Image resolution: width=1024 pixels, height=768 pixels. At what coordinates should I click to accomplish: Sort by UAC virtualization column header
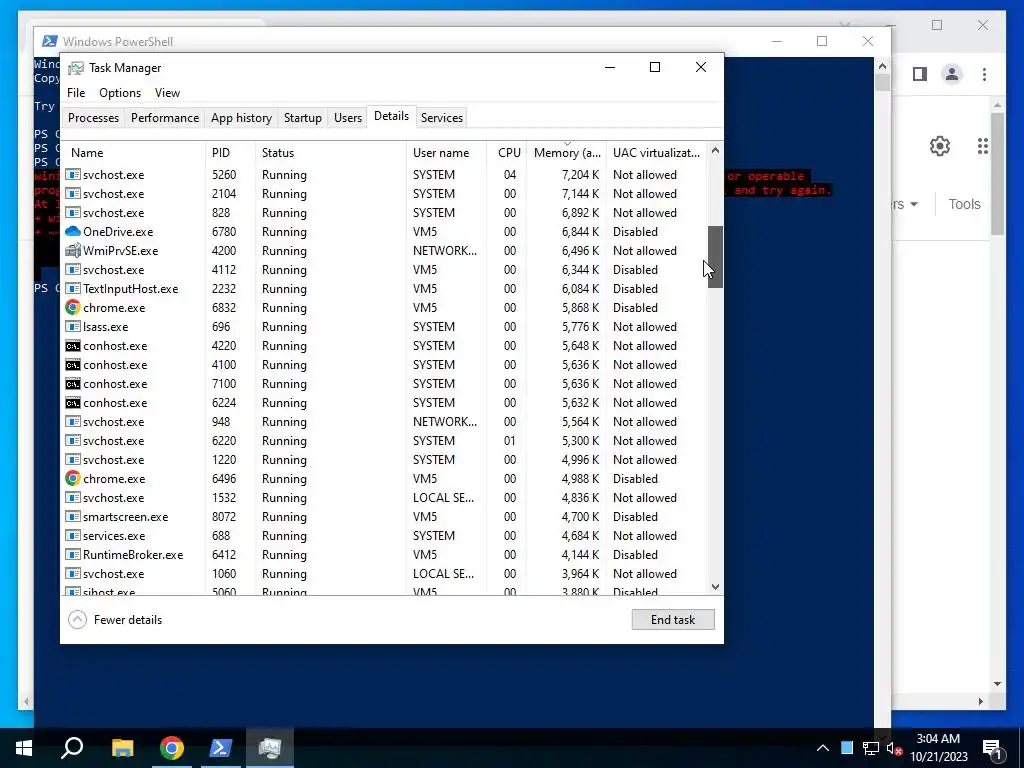click(656, 153)
